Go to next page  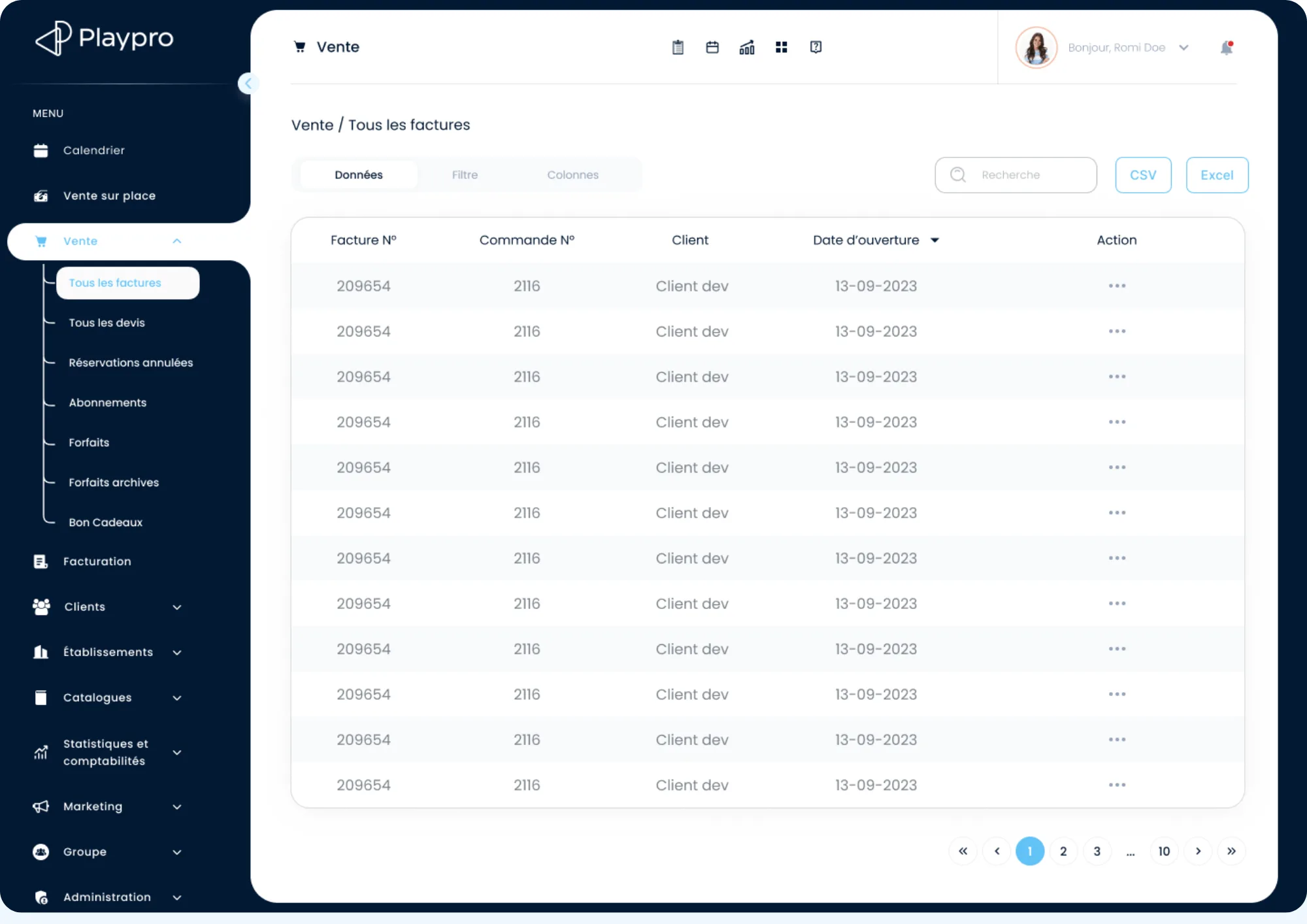pyautogui.click(x=1198, y=851)
